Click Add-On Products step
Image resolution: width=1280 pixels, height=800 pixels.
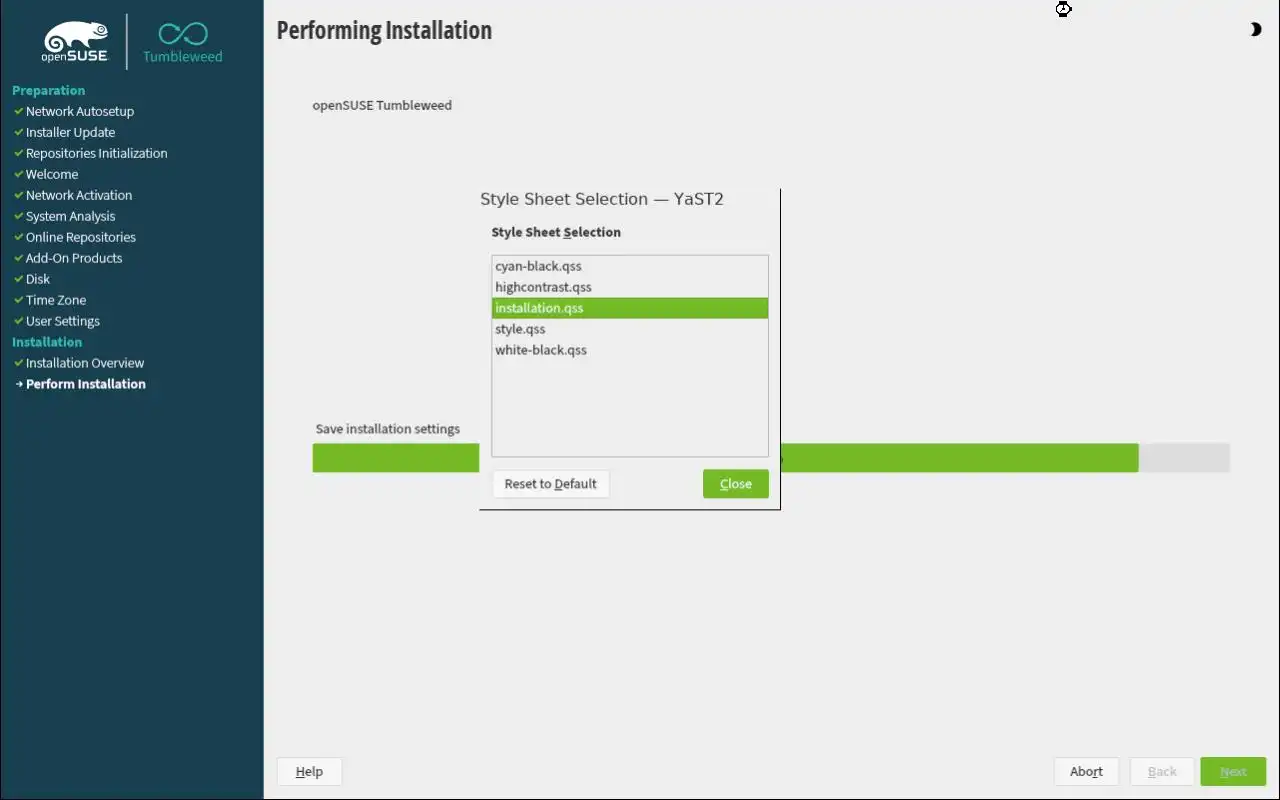point(74,258)
